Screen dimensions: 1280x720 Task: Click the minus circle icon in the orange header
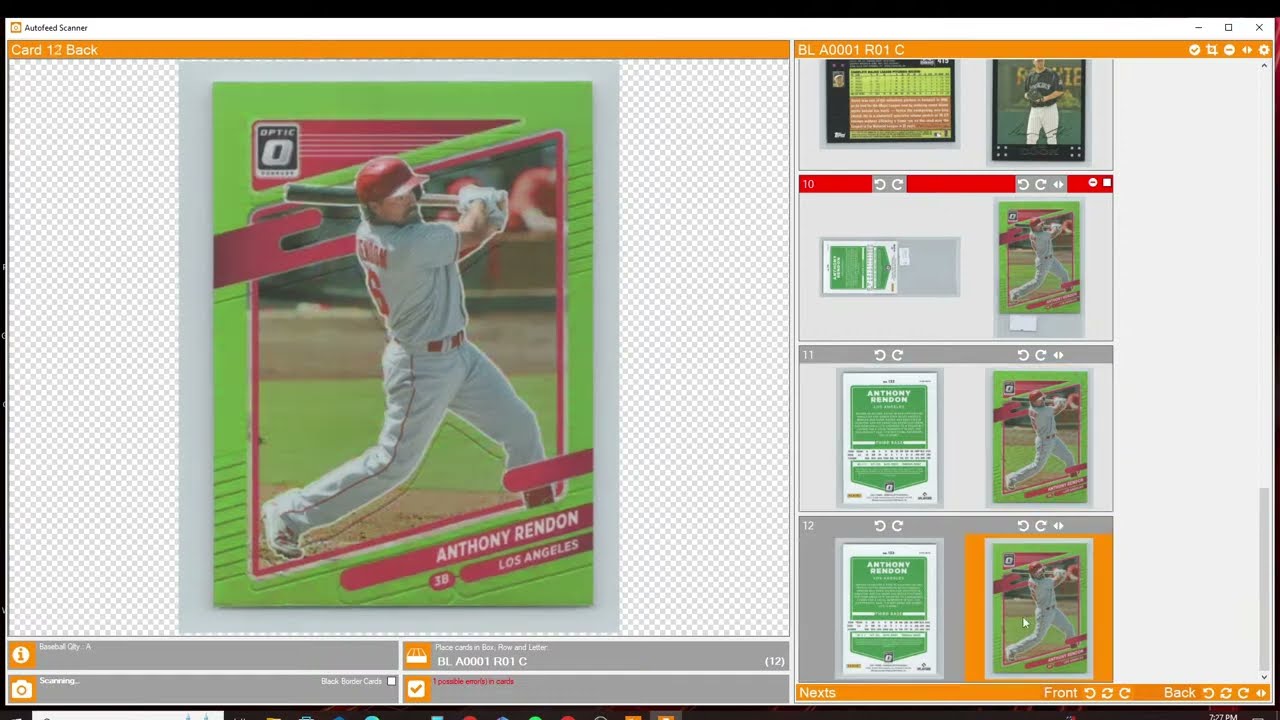pyautogui.click(x=1229, y=50)
